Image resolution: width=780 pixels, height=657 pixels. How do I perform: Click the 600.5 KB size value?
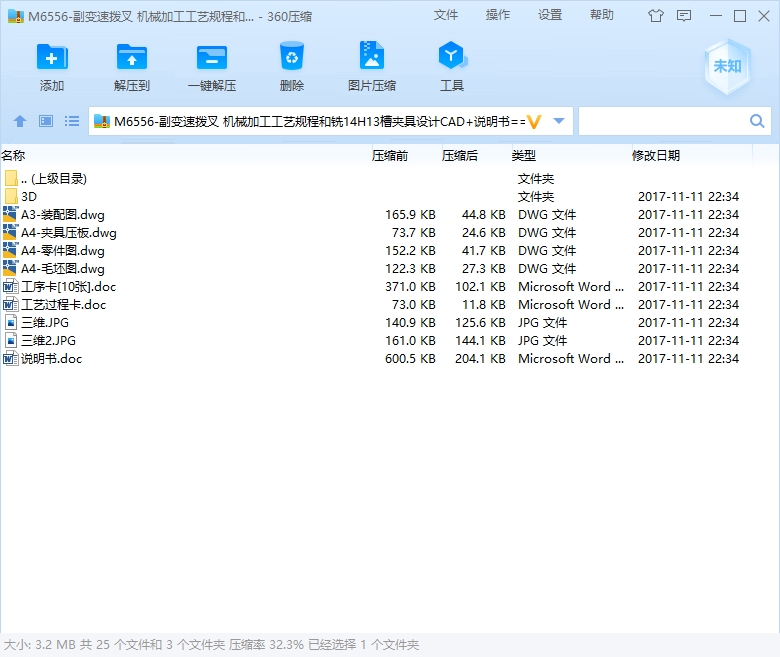[x=410, y=358]
